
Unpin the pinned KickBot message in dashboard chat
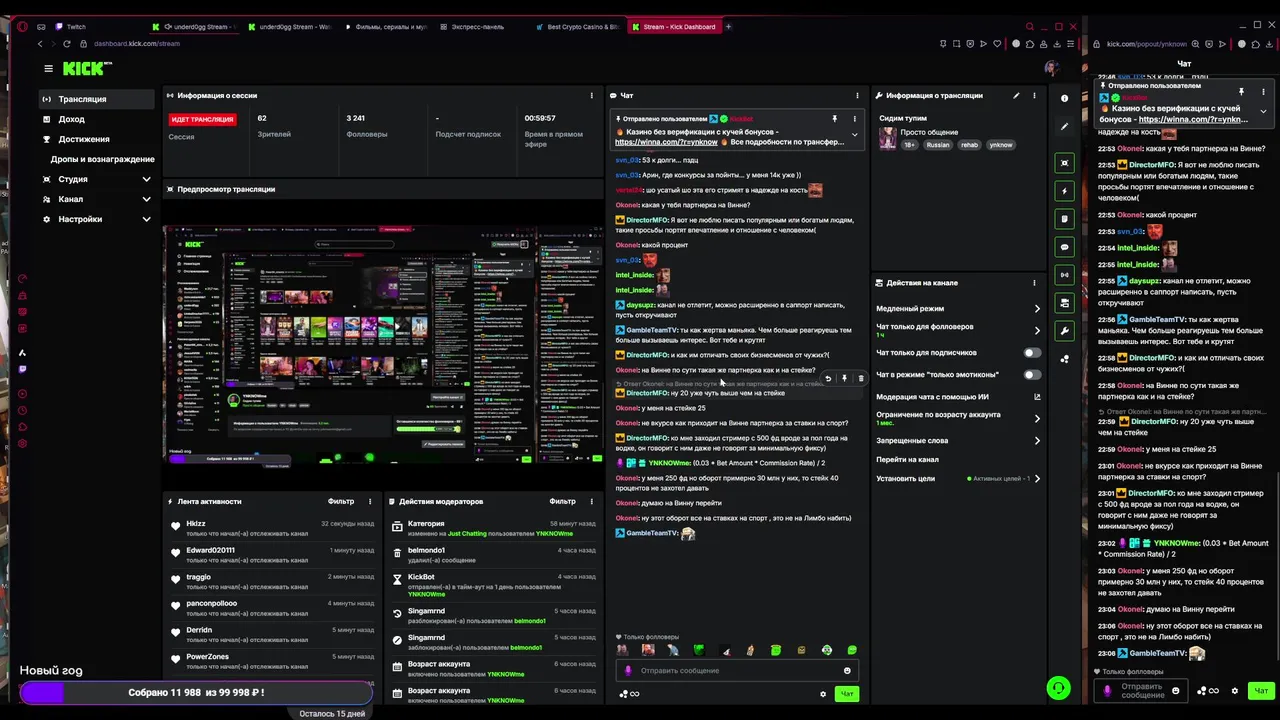point(834,119)
